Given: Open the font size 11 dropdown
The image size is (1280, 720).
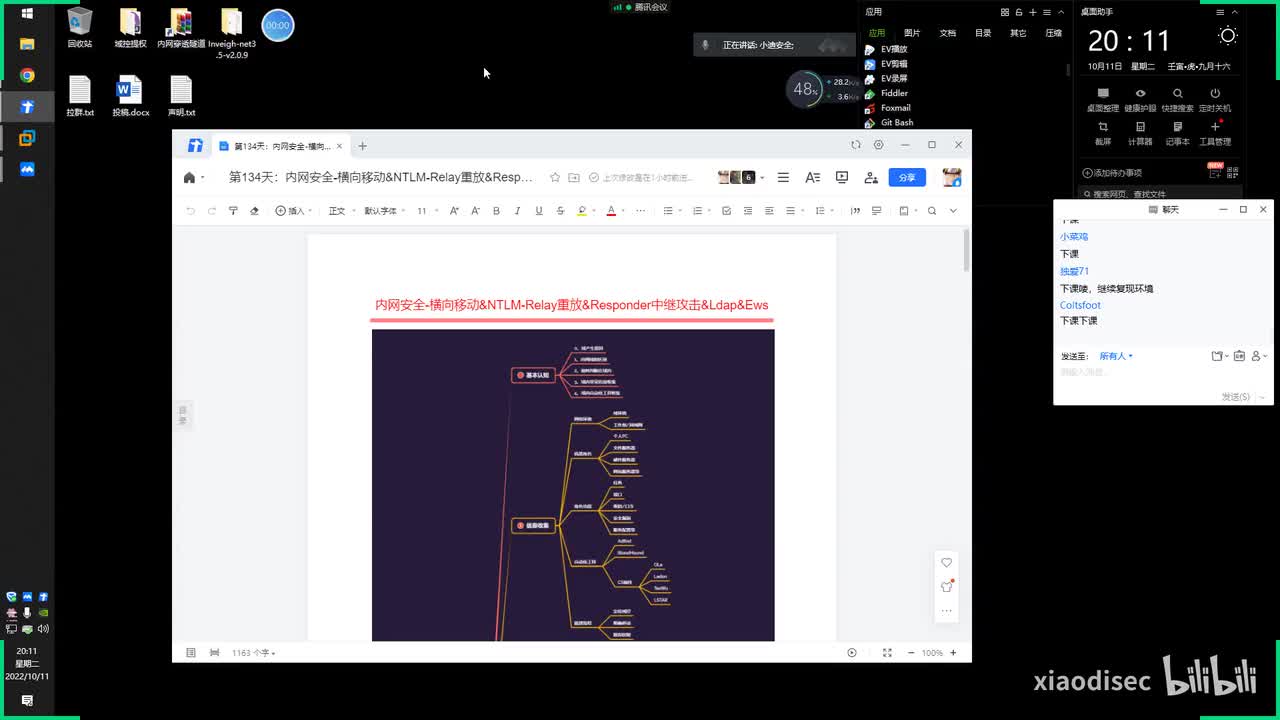Looking at the screenshot, I should [427, 211].
